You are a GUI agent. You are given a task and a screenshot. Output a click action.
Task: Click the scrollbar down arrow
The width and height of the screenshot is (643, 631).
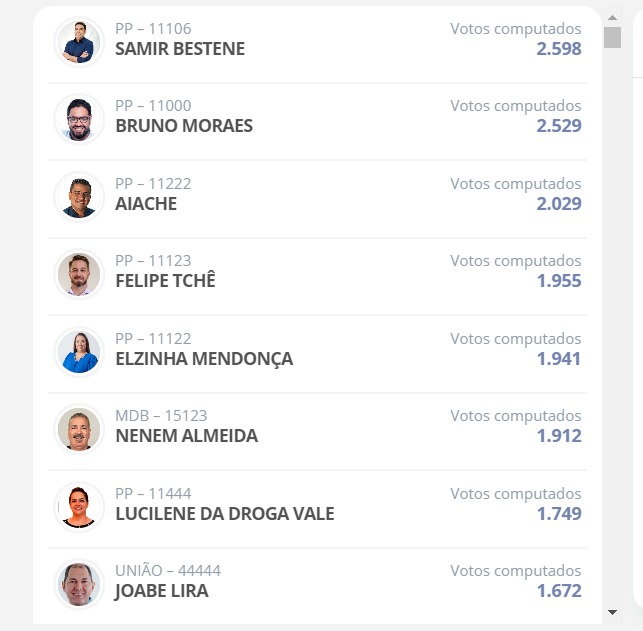pos(612,612)
